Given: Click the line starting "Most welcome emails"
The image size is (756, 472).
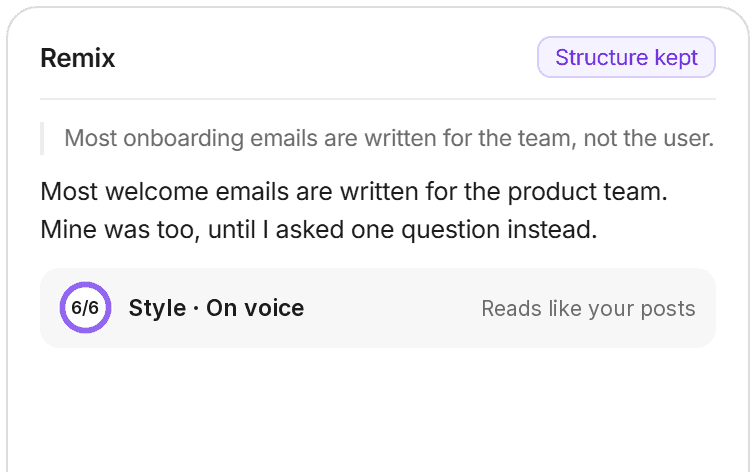Looking at the screenshot, I should (x=354, y=191).
